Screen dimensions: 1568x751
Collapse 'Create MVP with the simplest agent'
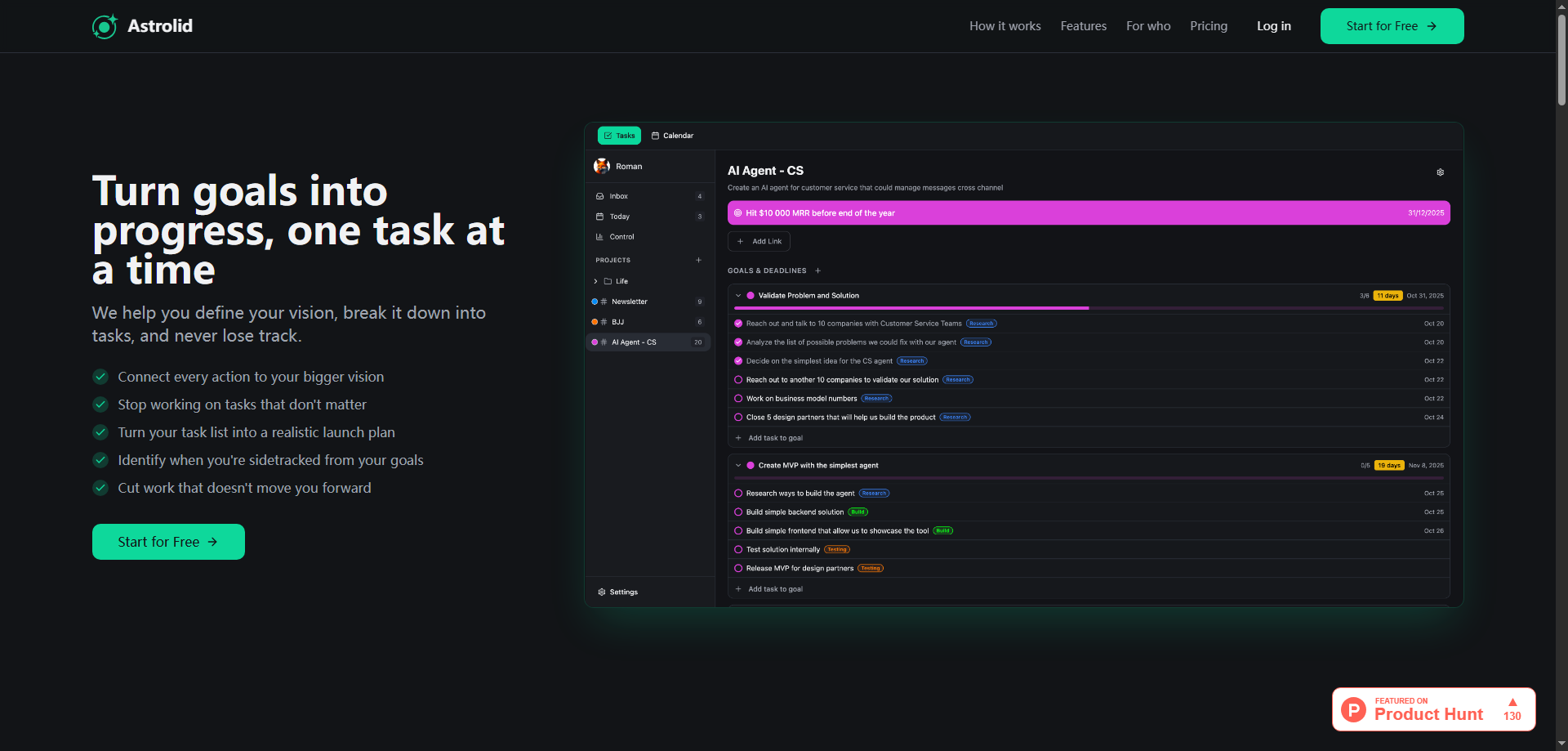[x=737, y=465]
